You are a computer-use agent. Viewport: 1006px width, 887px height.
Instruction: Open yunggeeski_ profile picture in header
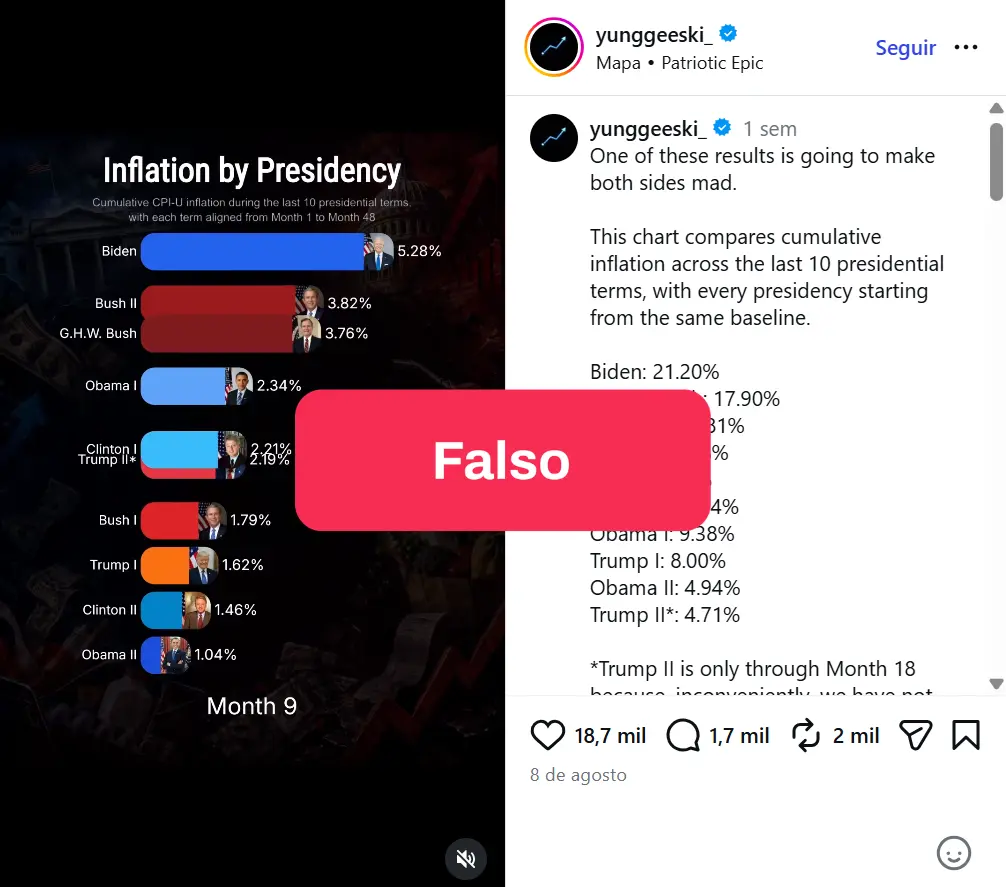tap(554, 47)
